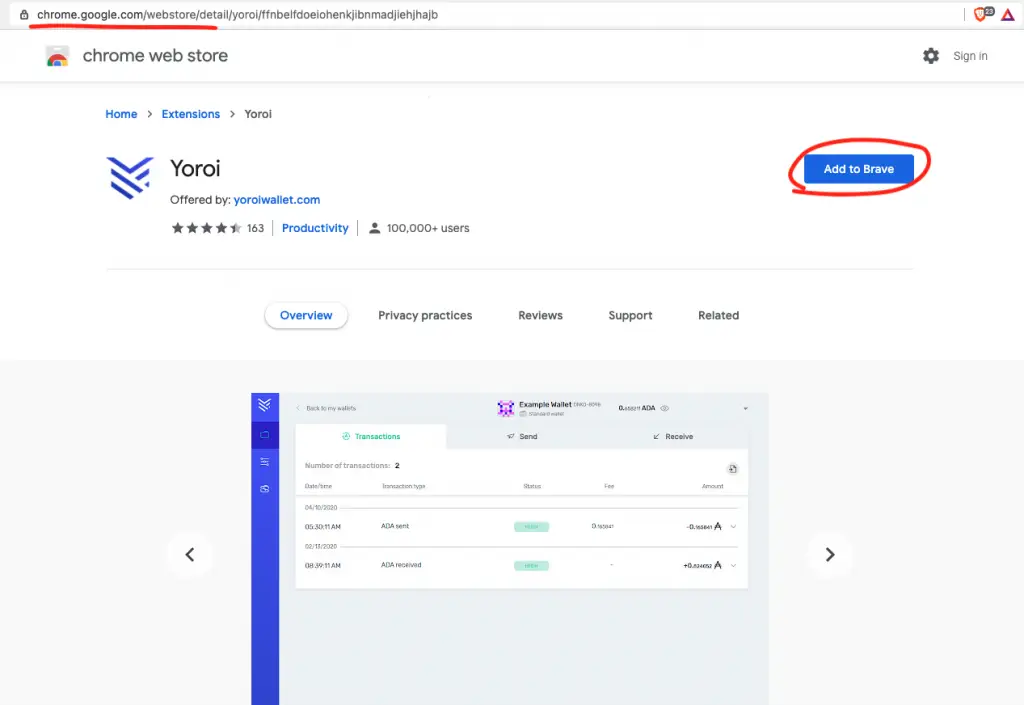The height and width of the screenshot is (705, 1024).
Task: Open the Reviews tab
Action: (540, 315)
